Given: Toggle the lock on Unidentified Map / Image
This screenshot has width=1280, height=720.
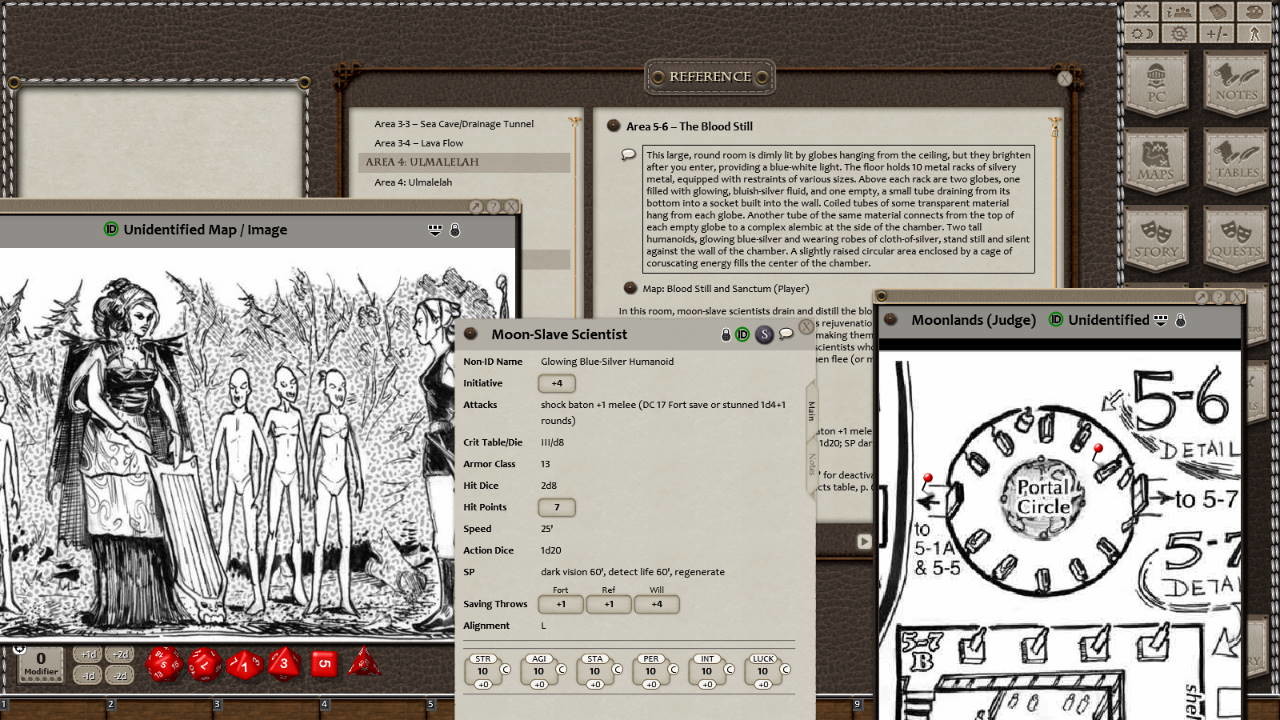Looking at the screenshot, I should [x=455, y=230].
